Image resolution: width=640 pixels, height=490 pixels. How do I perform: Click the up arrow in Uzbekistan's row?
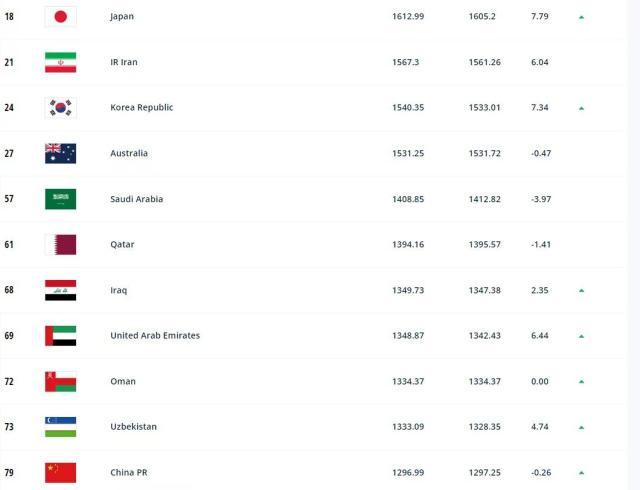581,427
